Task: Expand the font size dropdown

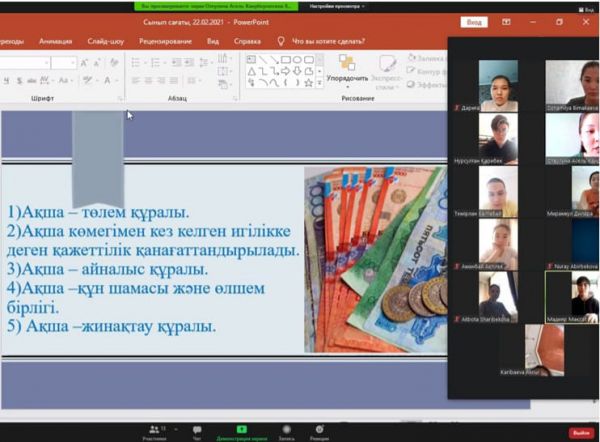Action: click(x=73, y=62)
